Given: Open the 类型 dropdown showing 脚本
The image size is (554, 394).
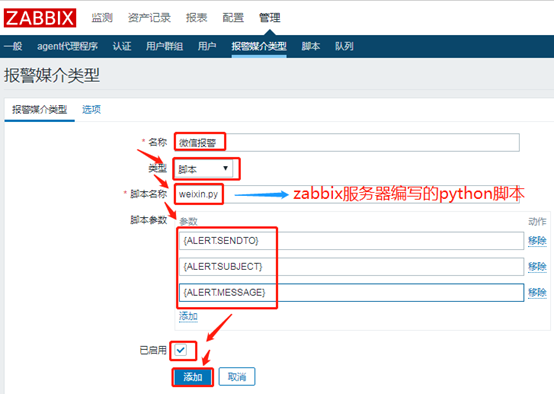Looking at the screenshot, I should pos(204,169).
